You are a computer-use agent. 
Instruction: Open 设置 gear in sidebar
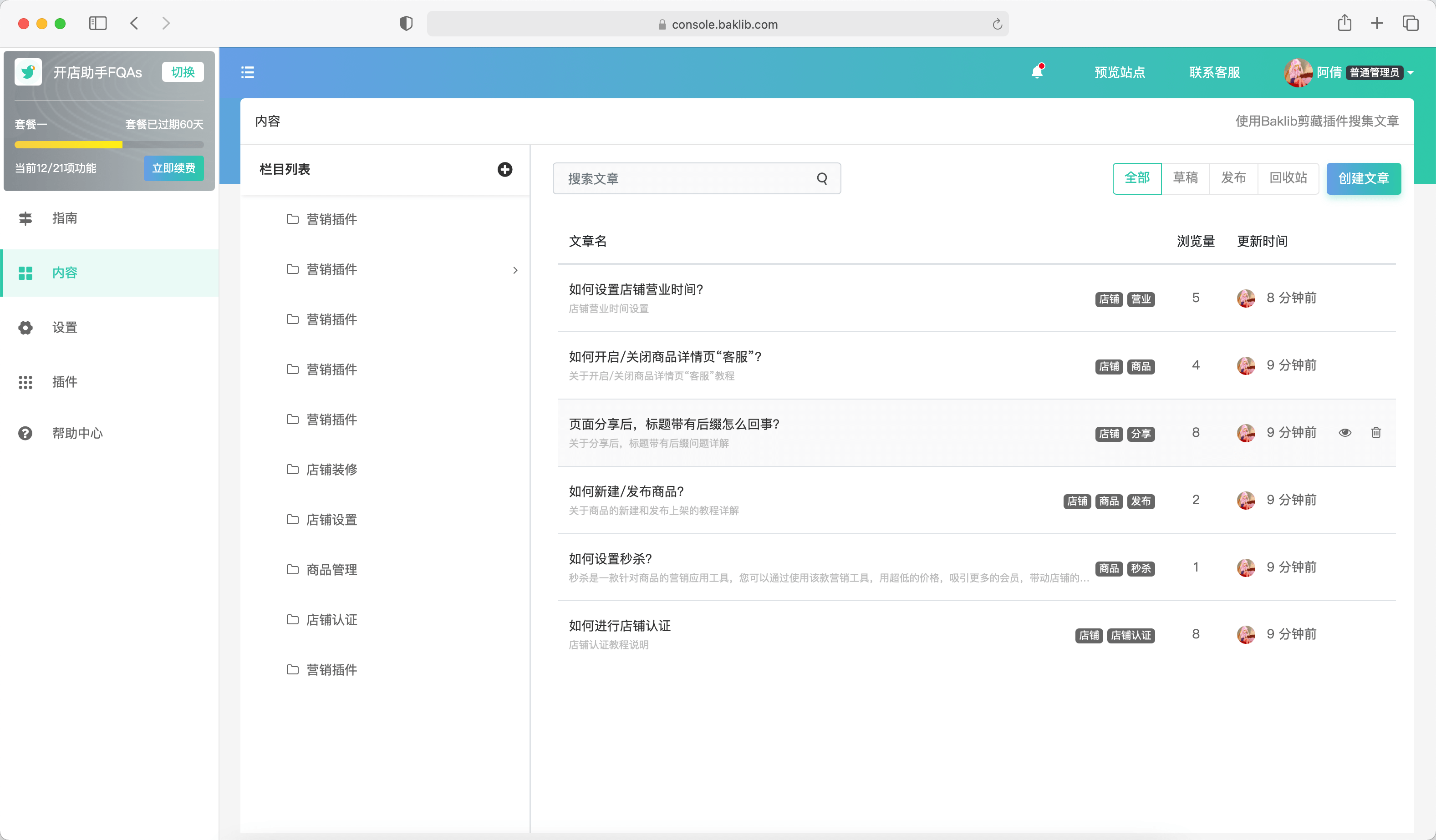[x=64, y=328]
